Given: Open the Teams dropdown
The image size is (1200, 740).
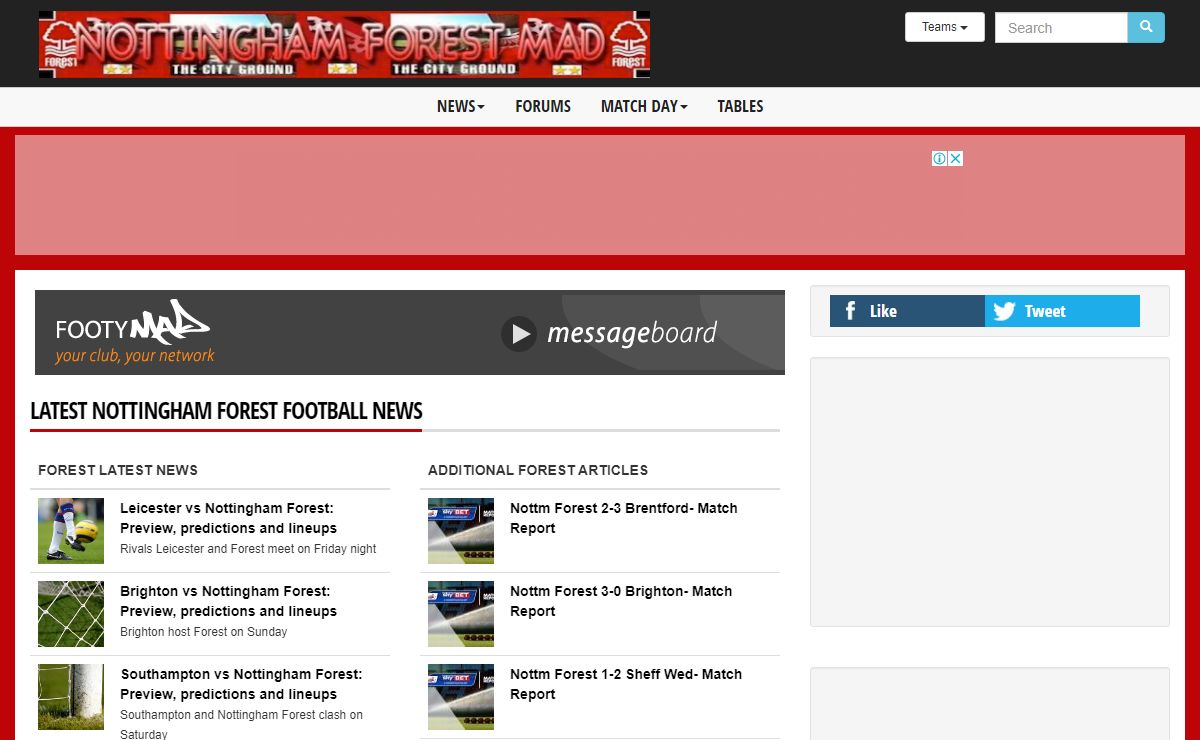Looking at the screenshot, I should coord(945,27).
